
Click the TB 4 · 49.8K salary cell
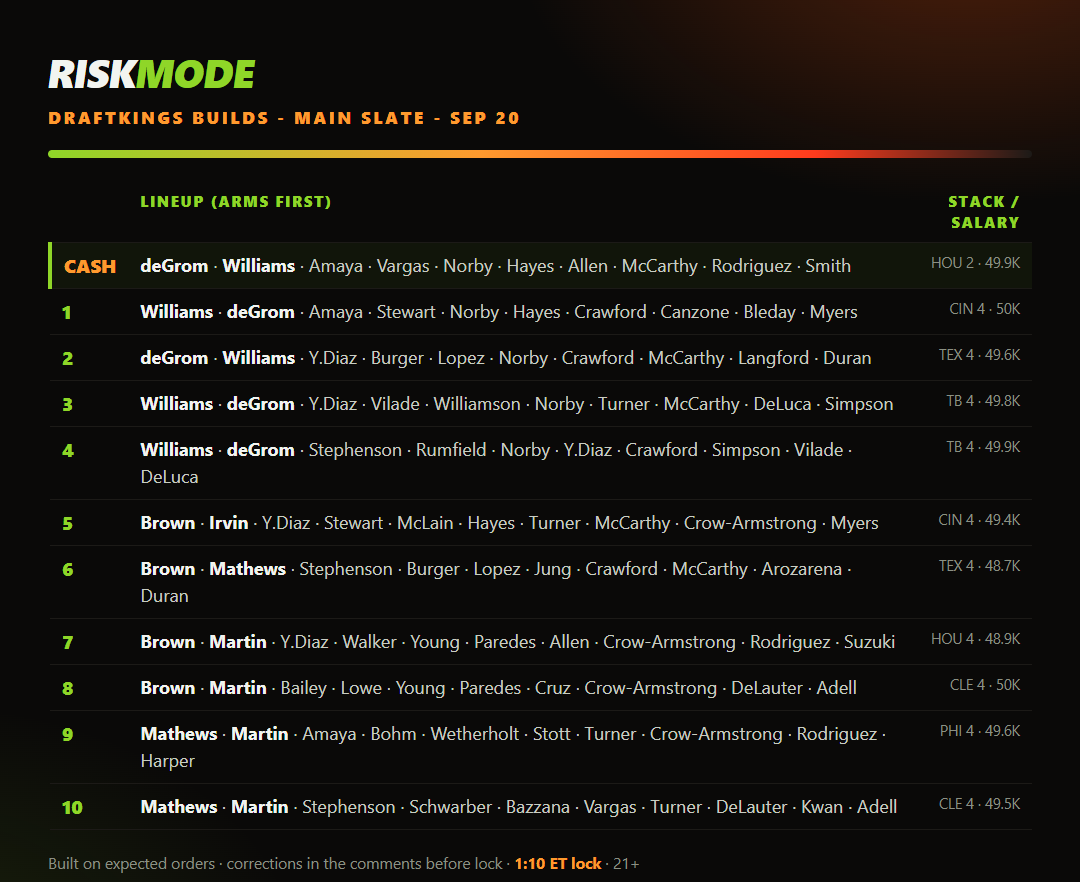pyautogui.click(x=983, y=401)
